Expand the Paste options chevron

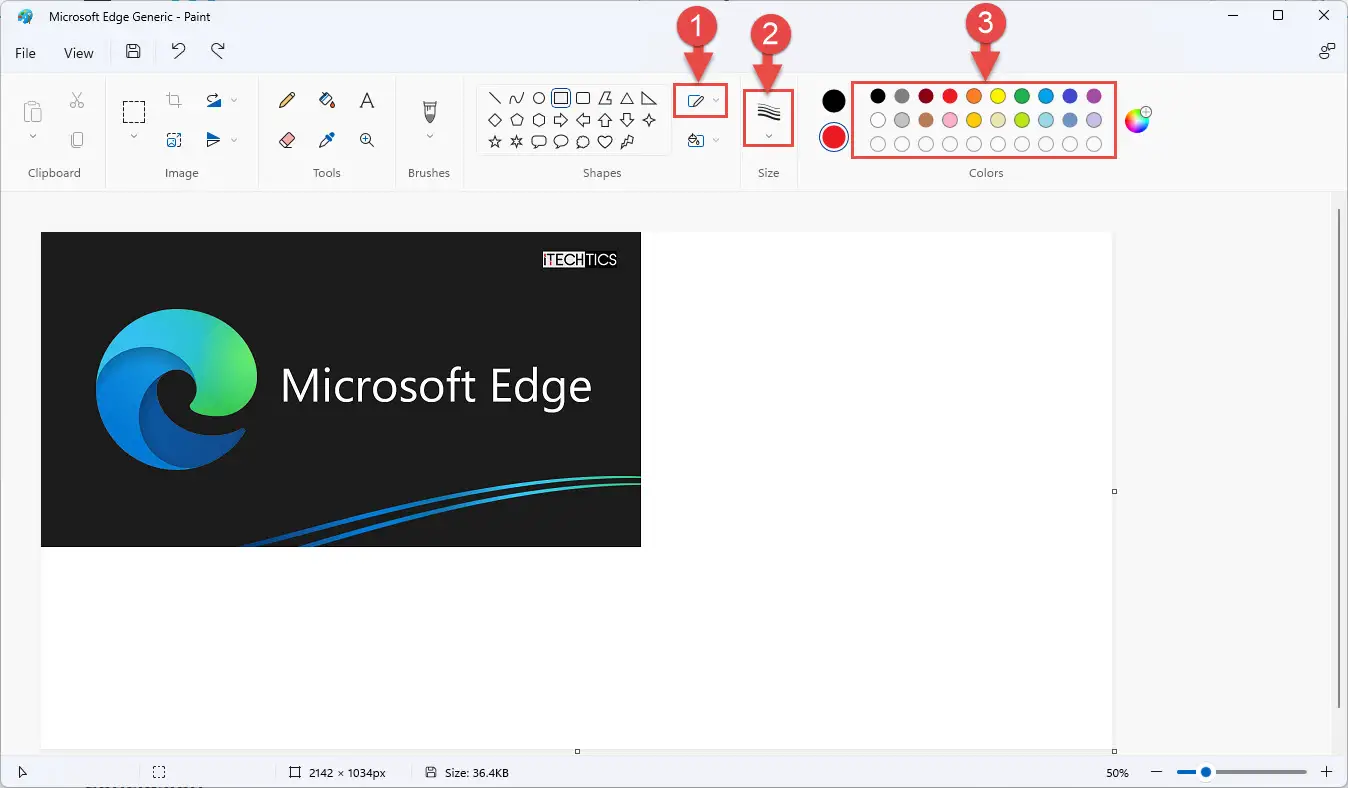(33, 136)
